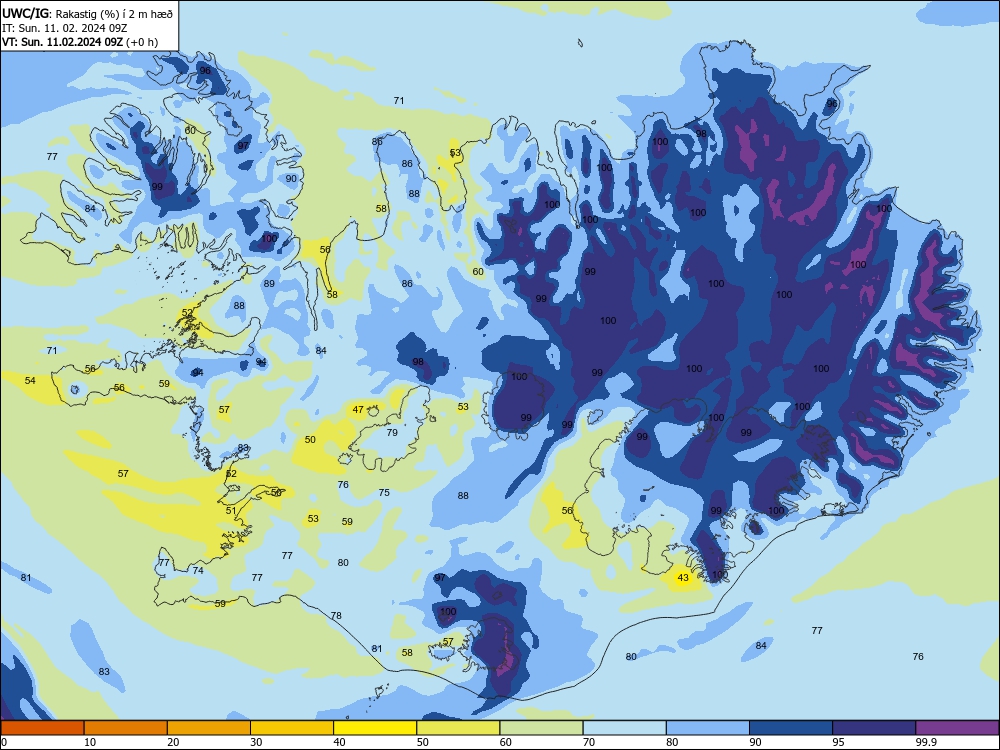Click the '95' legend tick label
The width and height of the screenshot is (1000, 750).
pos(838,742)
